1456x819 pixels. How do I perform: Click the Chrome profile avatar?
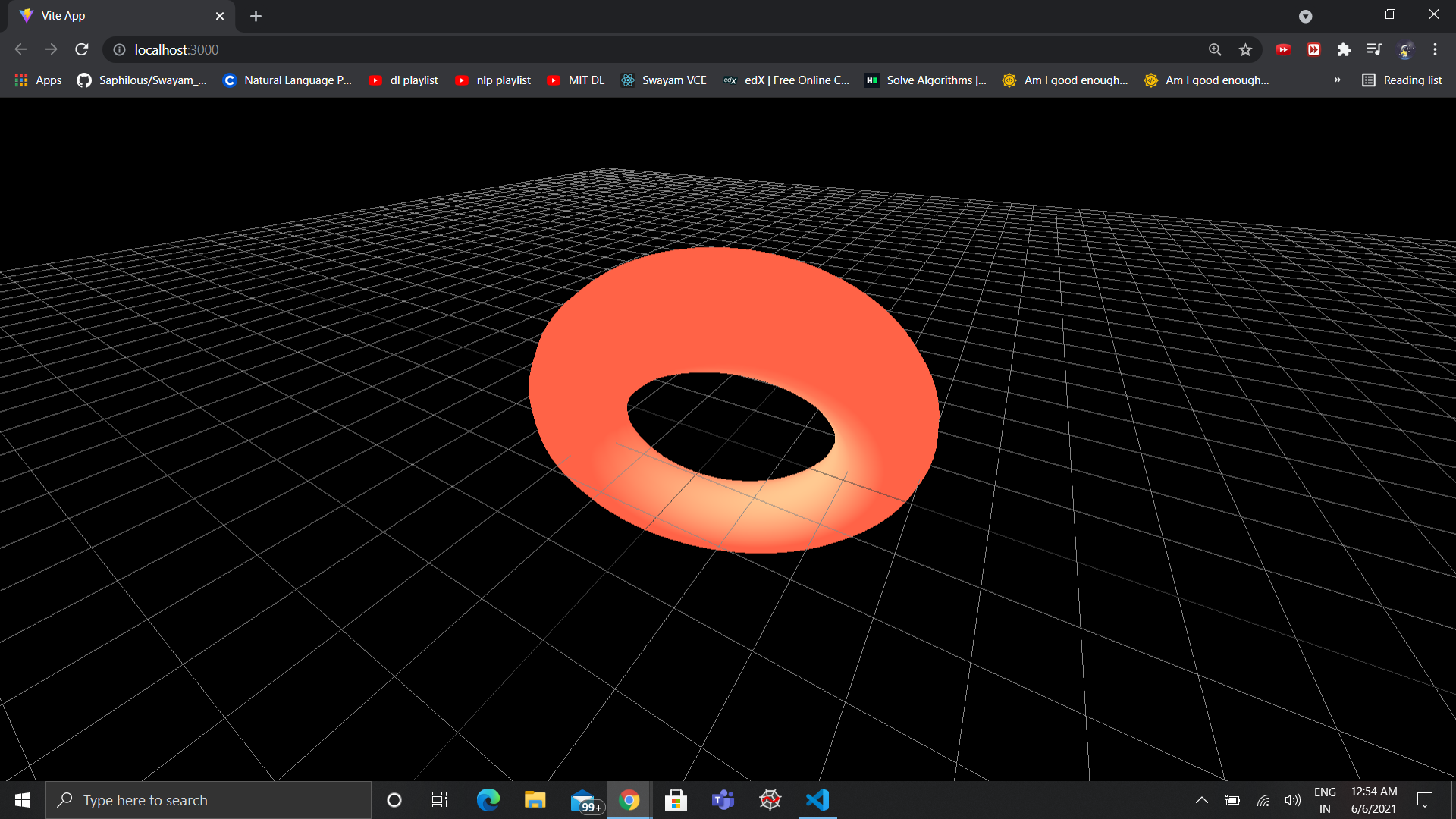[1405, 49]
